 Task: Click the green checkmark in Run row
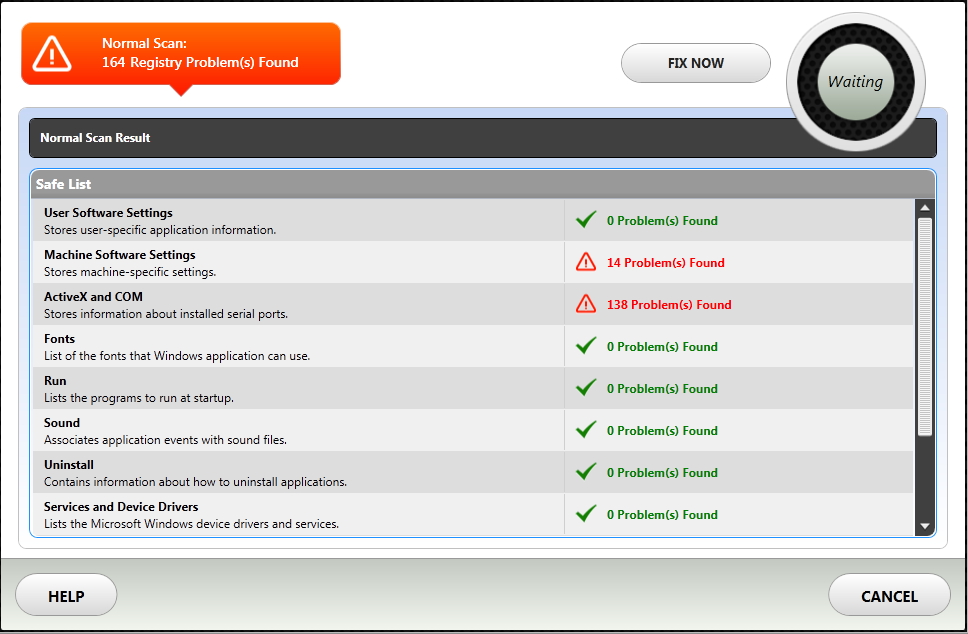tap(586, 388)
